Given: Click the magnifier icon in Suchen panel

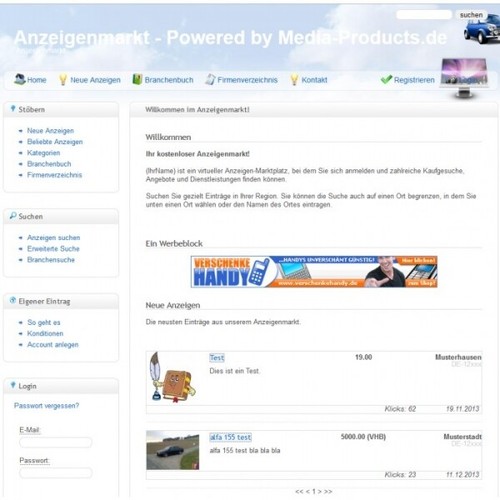Looking at the screenshot, I should 13,216.
